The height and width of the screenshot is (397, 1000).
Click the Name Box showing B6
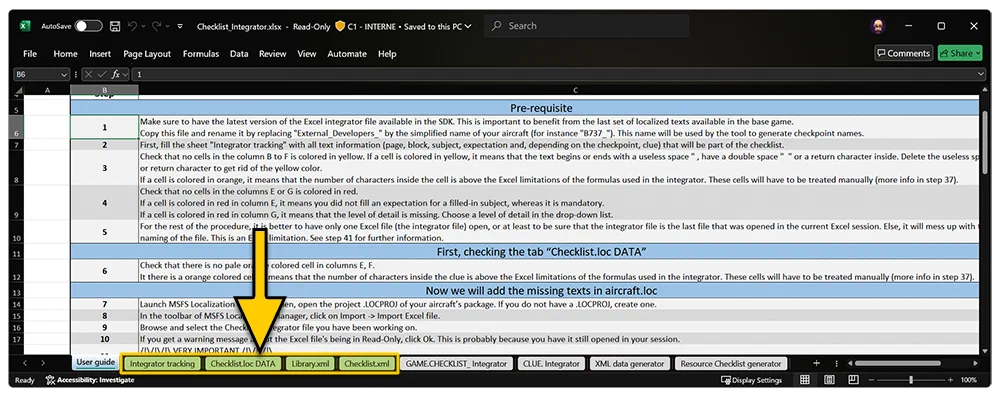coord(36,75)
